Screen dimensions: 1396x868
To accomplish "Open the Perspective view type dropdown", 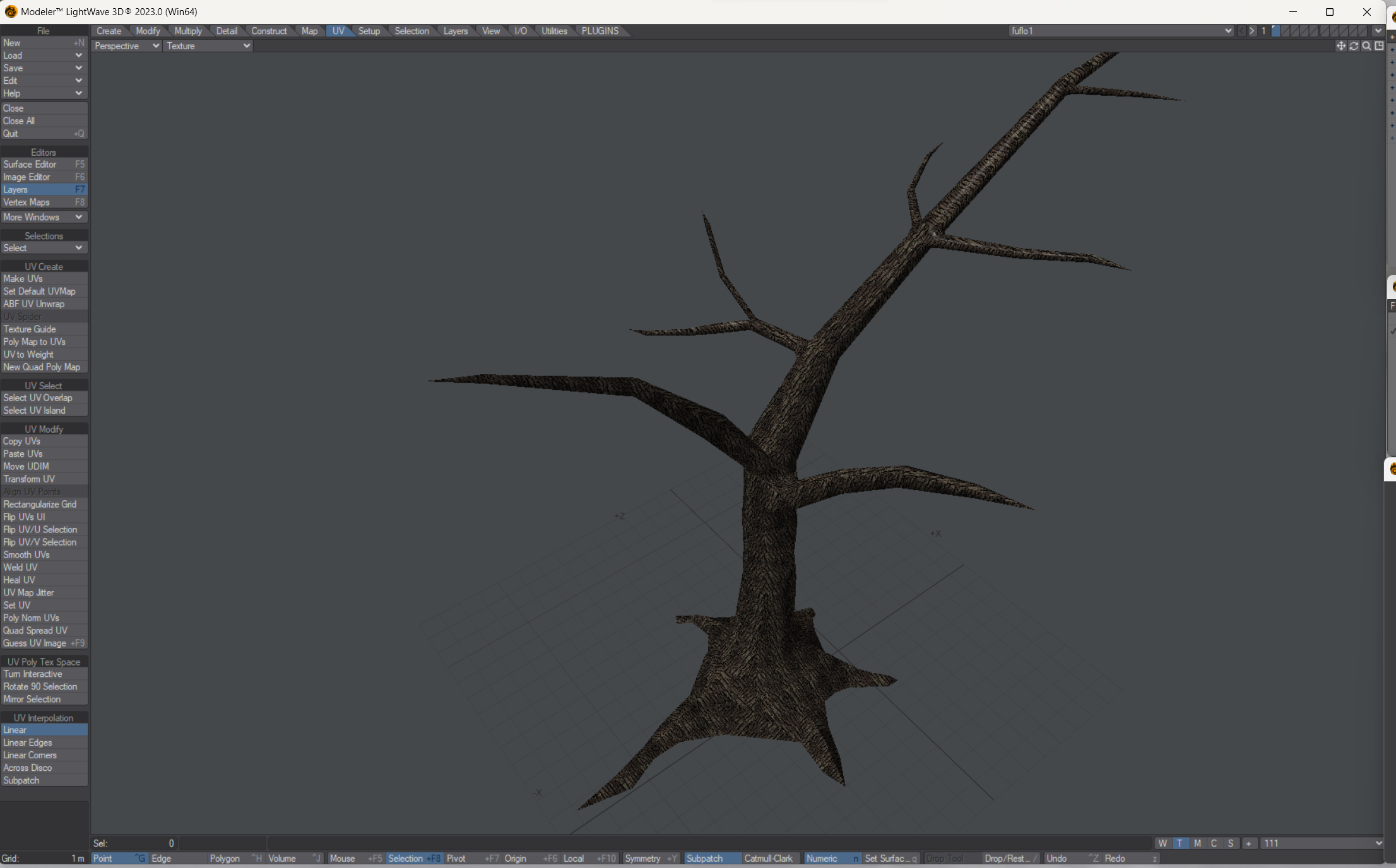I will coord(126,46).
